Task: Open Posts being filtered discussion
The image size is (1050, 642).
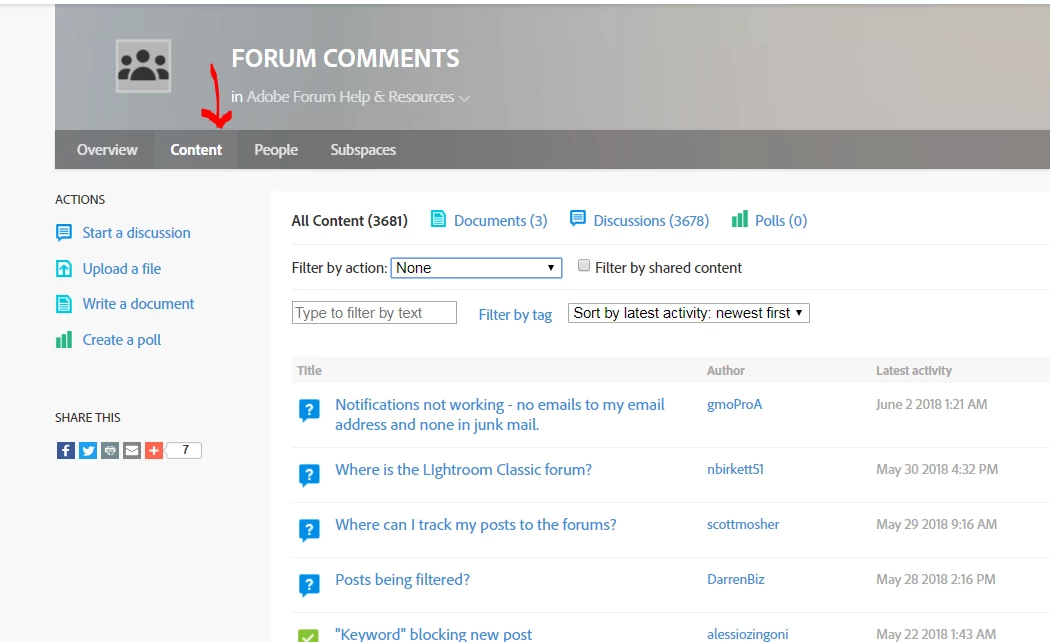Action: [402, 580]
